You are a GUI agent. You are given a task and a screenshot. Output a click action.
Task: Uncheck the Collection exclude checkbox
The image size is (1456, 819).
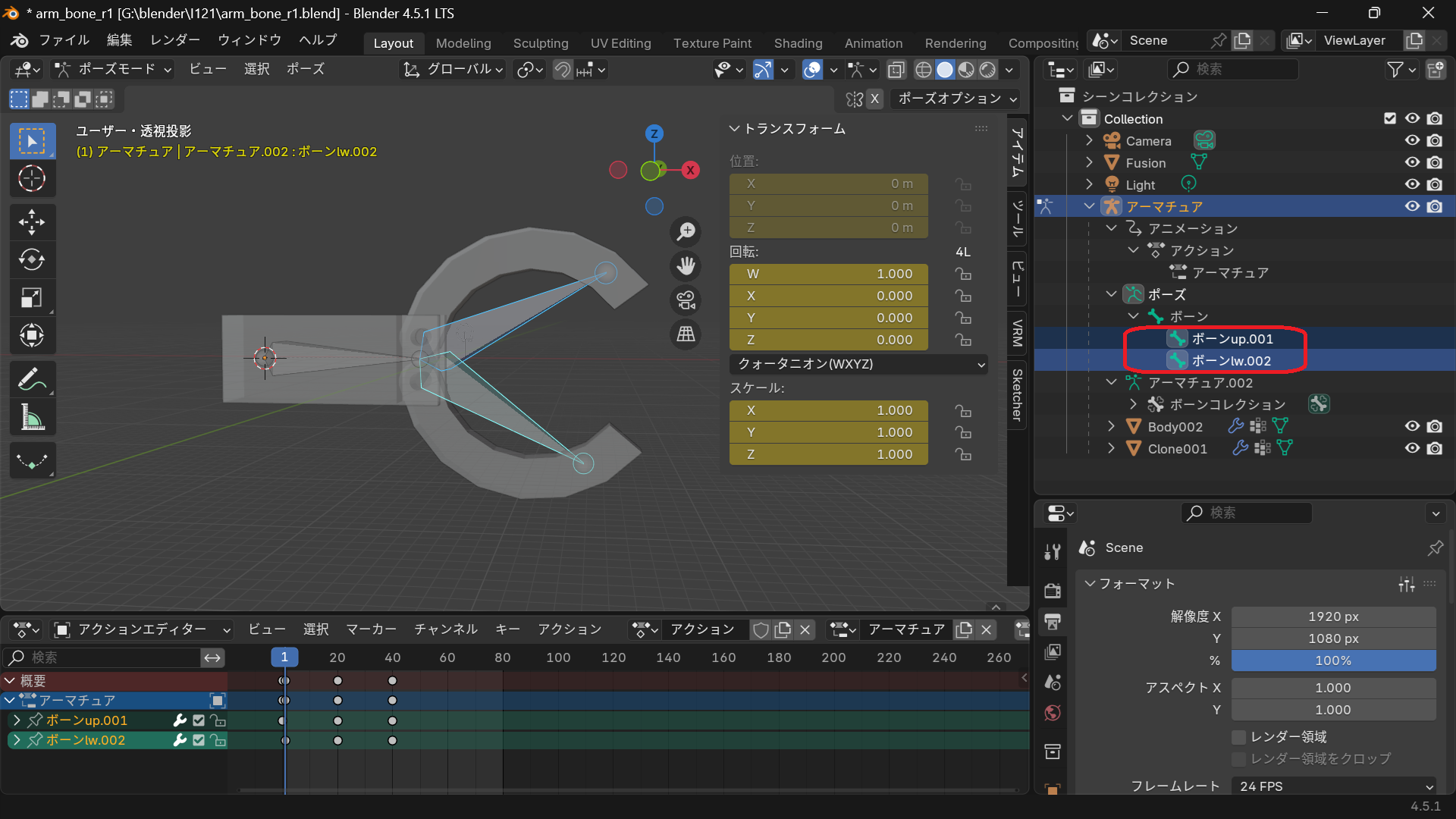[1389, 118]
